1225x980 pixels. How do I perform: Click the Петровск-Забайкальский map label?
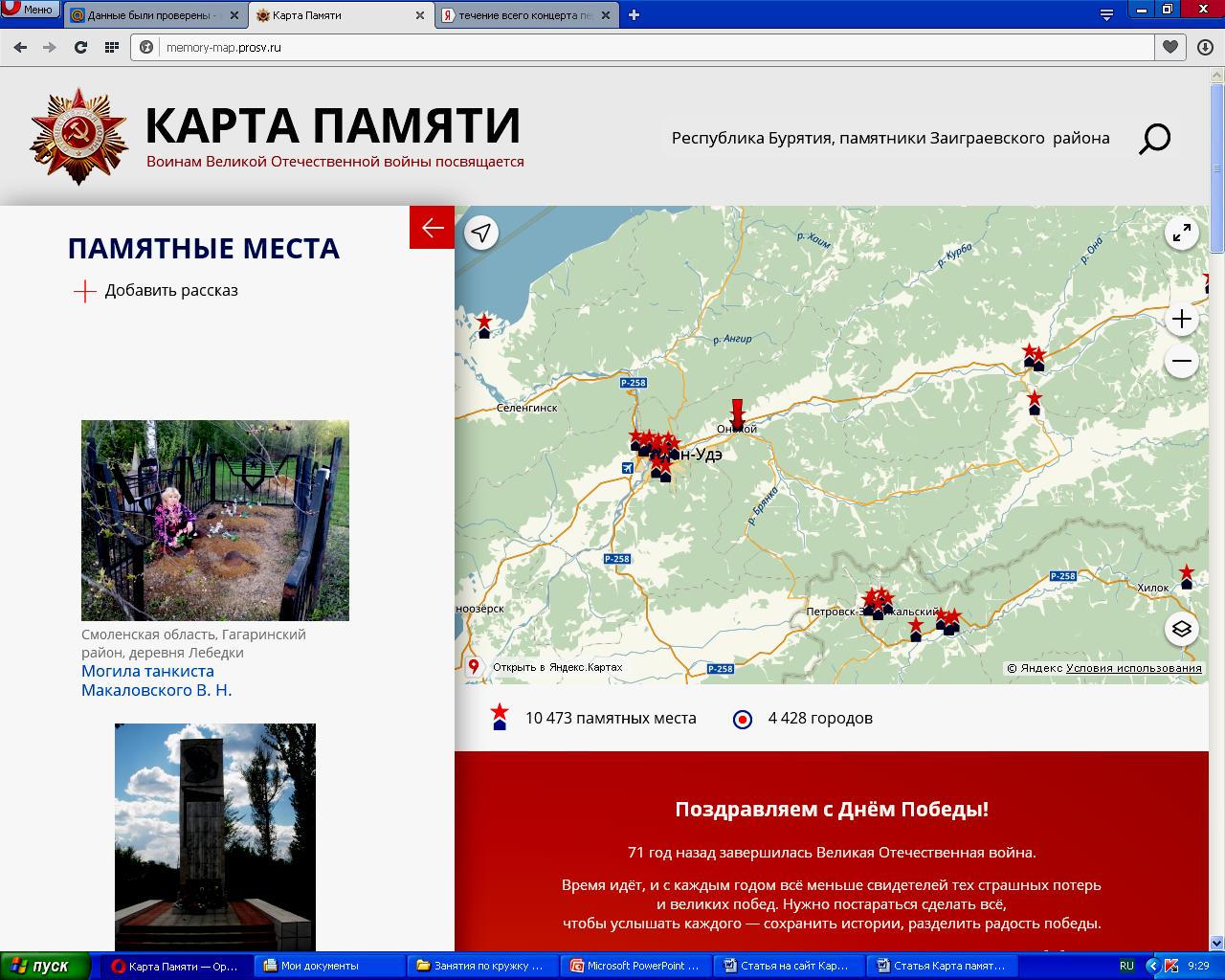coord(872,612)
